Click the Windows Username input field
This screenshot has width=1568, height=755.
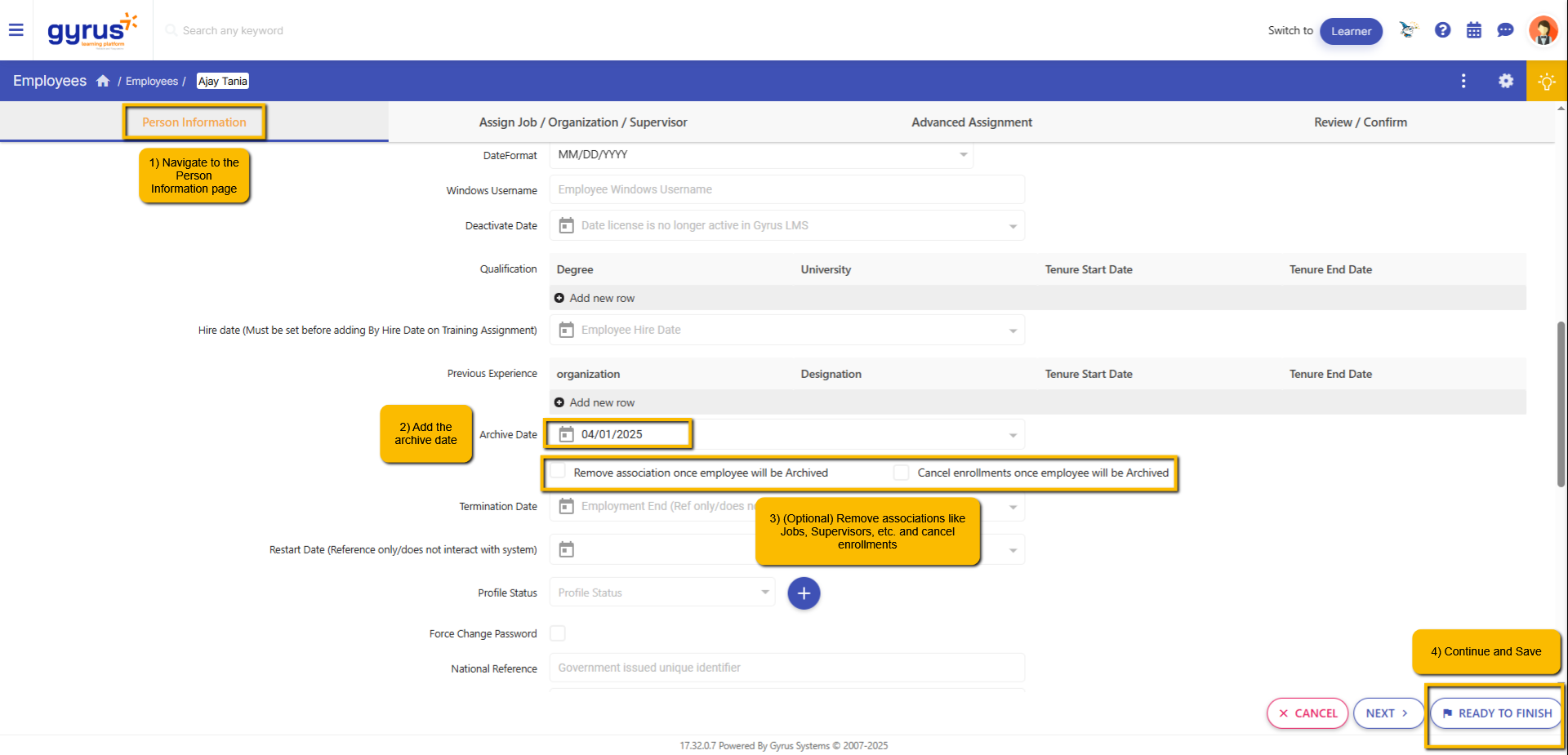pyautogui.click(x=786, y=189)
